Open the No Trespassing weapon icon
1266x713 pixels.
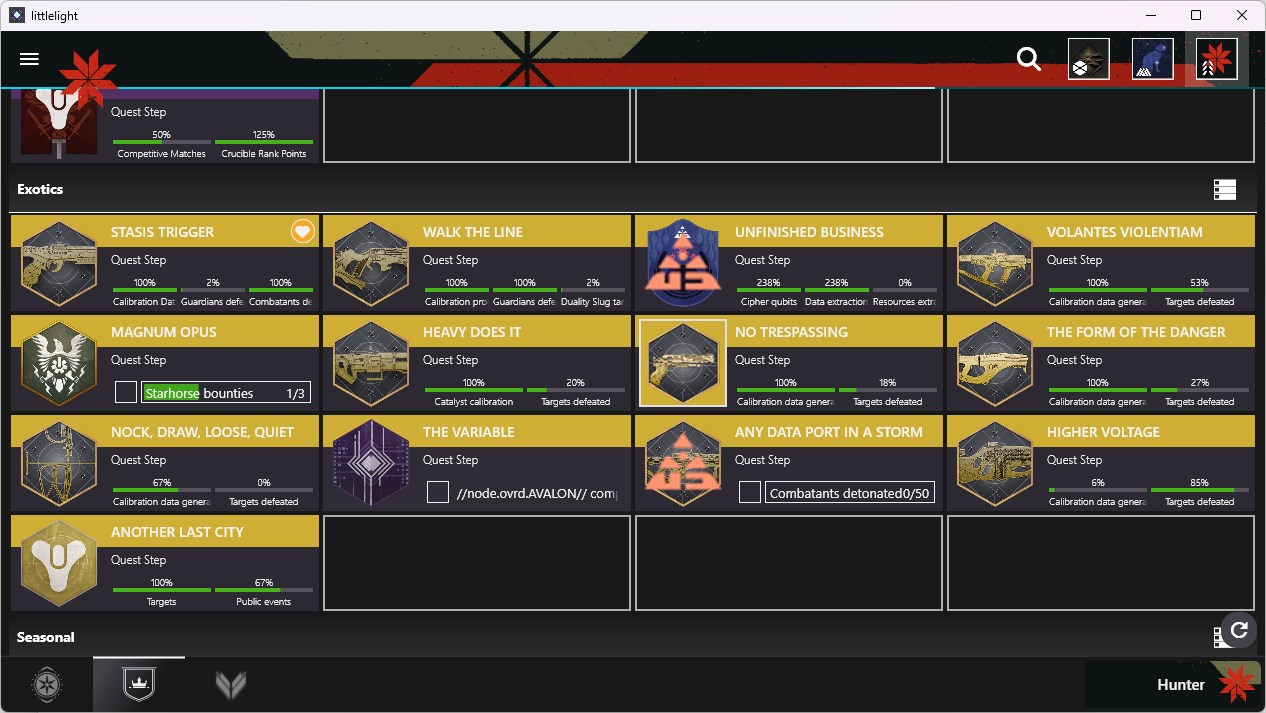tap(683, 363)
